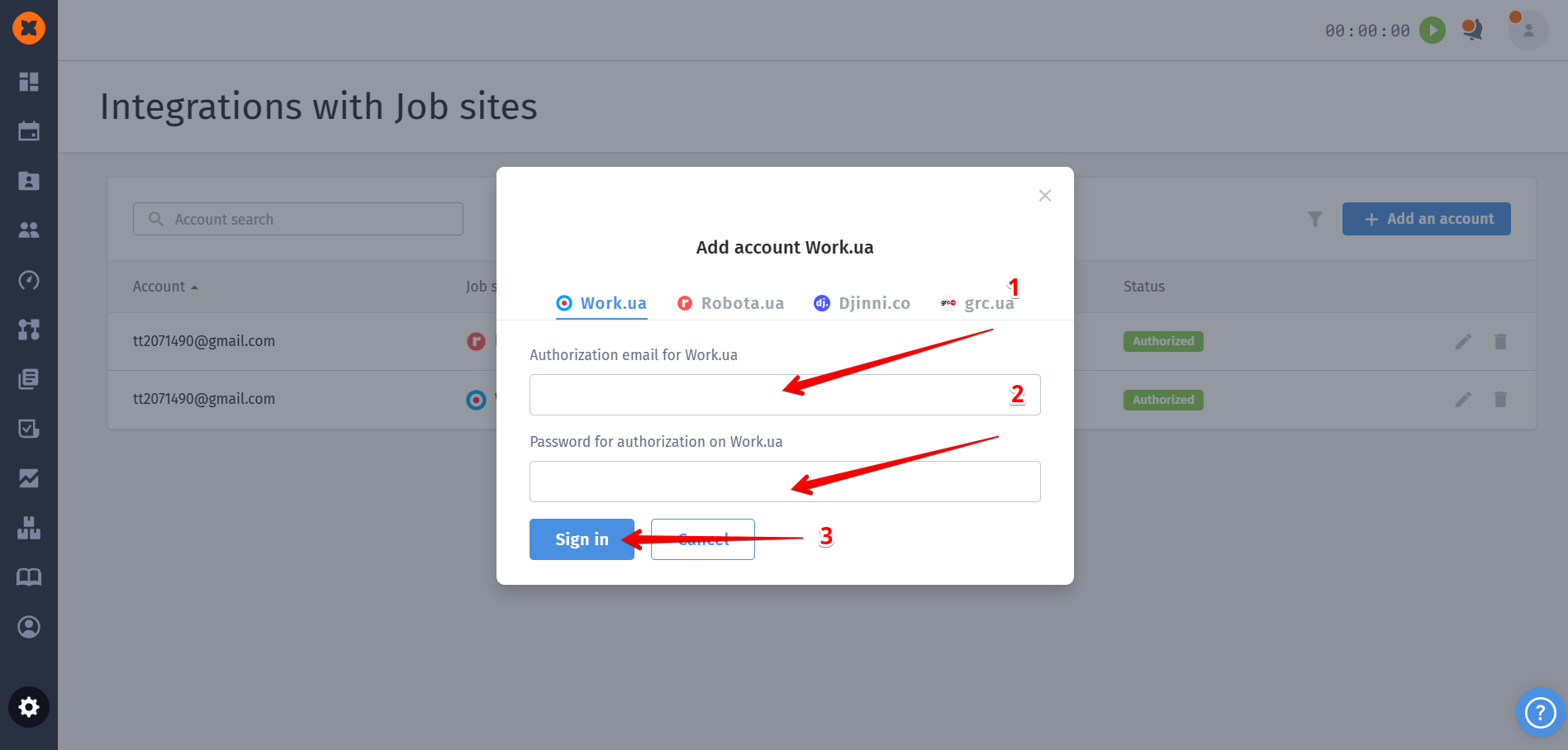Image resolution: width=1568 pixels, height=750 pixels.
Task: Click the red Robota job site icon in the table
Action: (x=476, y=341)
